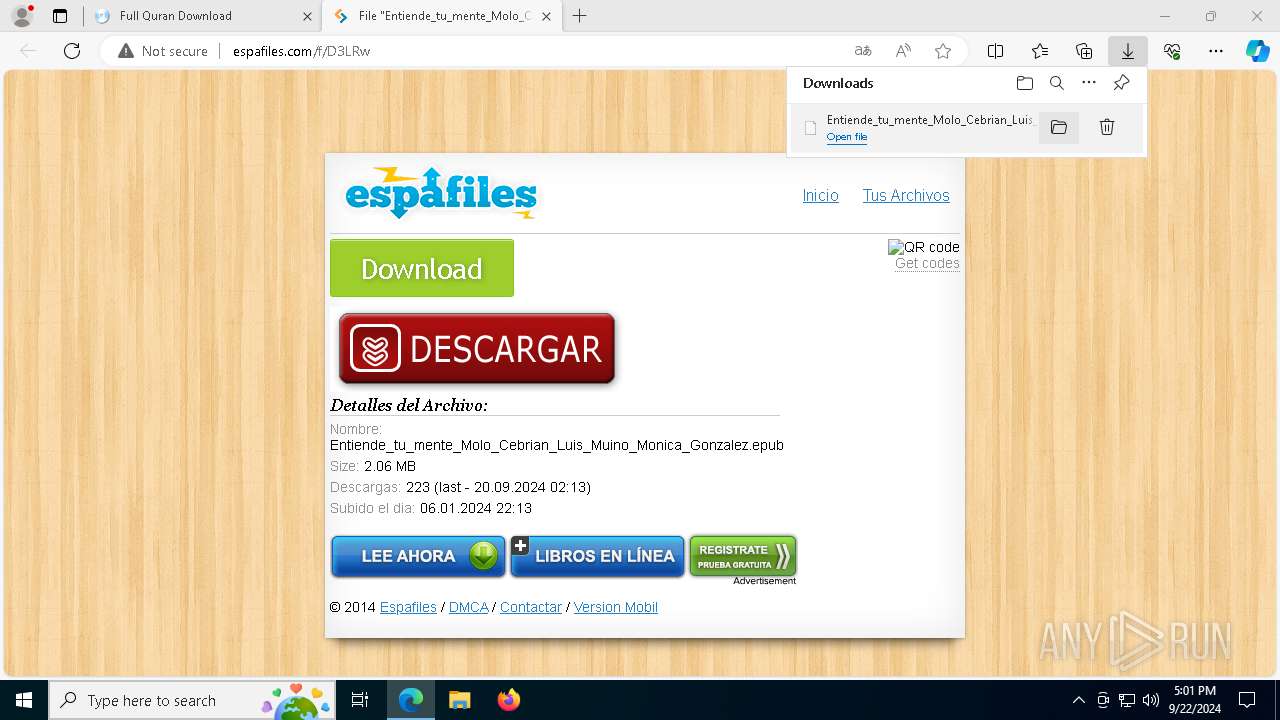1280x720 pixels.
Task: Click the LEE AHORA banner button
Action: pyautogui.click(x=418, y=556)
